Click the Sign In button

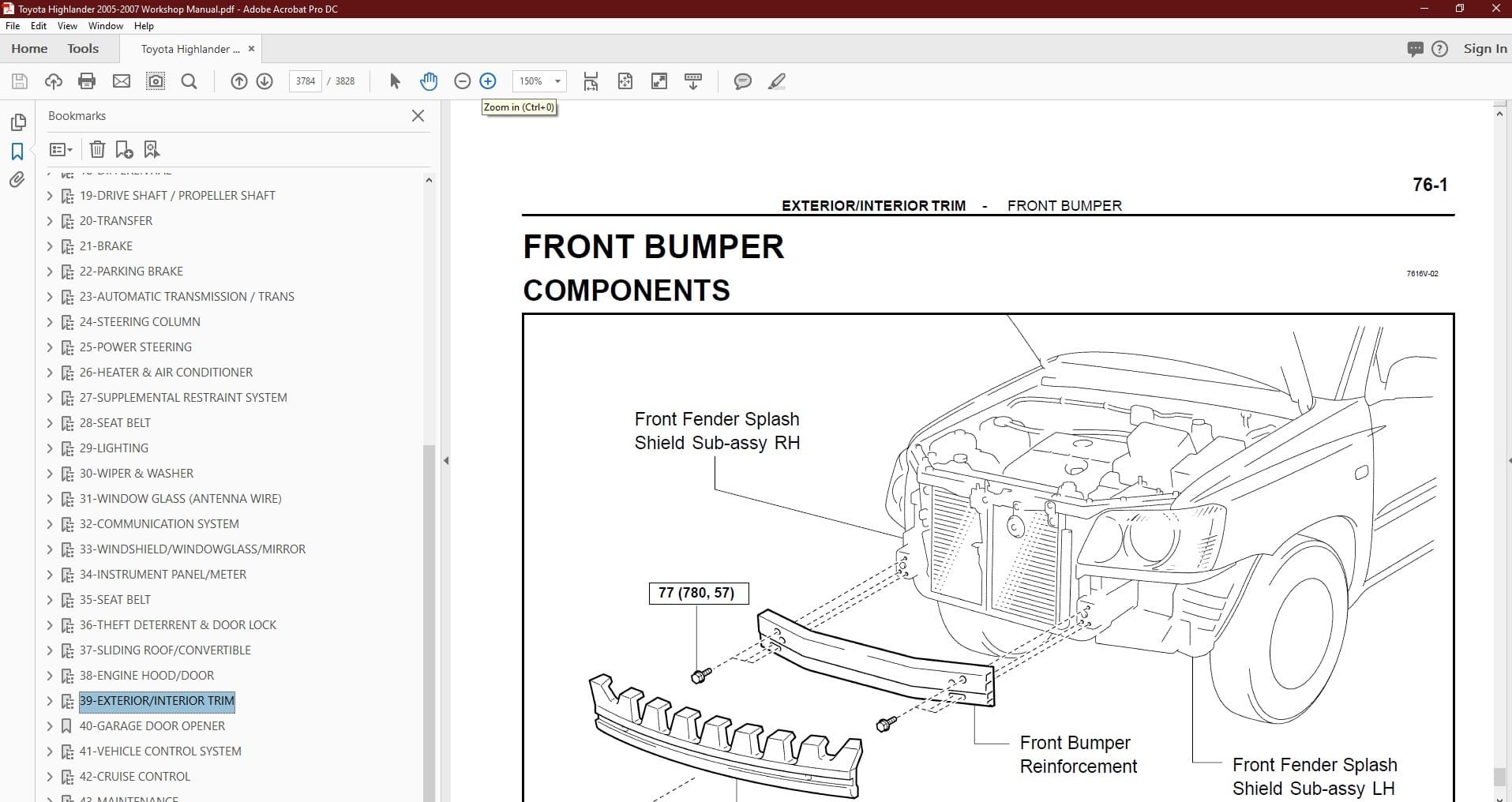coord(1485,49)
